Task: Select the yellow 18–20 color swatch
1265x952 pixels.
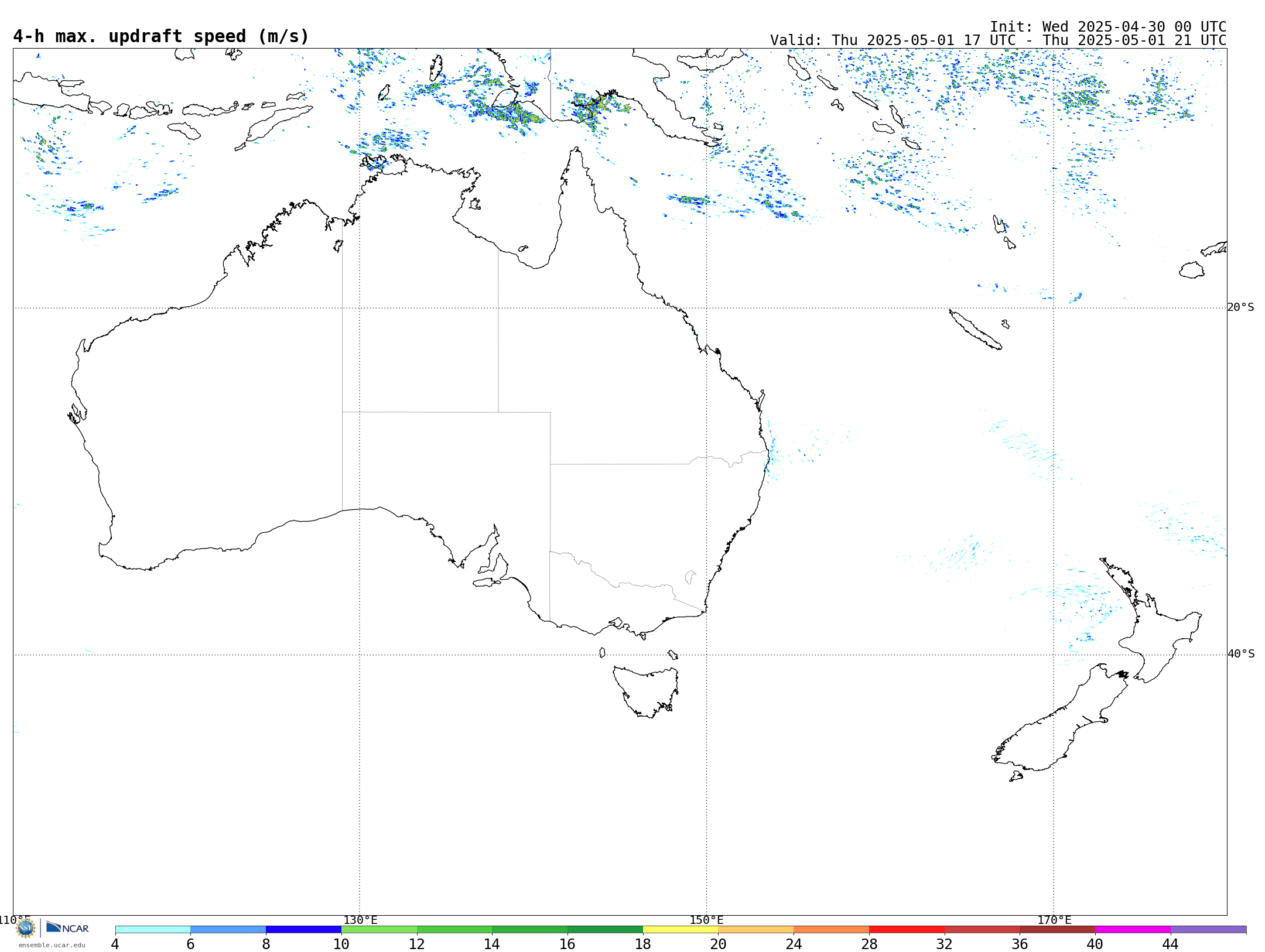Action: click(x=681, y=930)
